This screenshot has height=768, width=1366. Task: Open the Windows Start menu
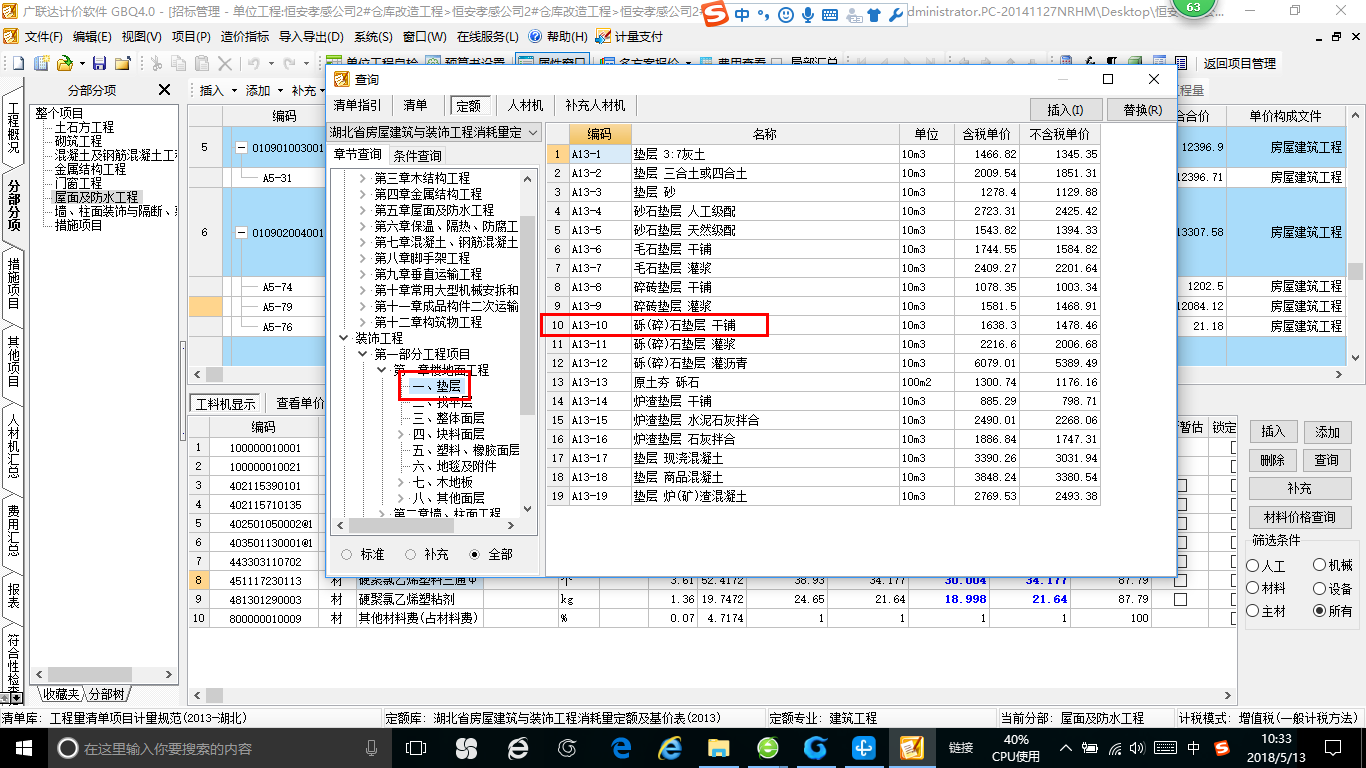click(23, 747)
